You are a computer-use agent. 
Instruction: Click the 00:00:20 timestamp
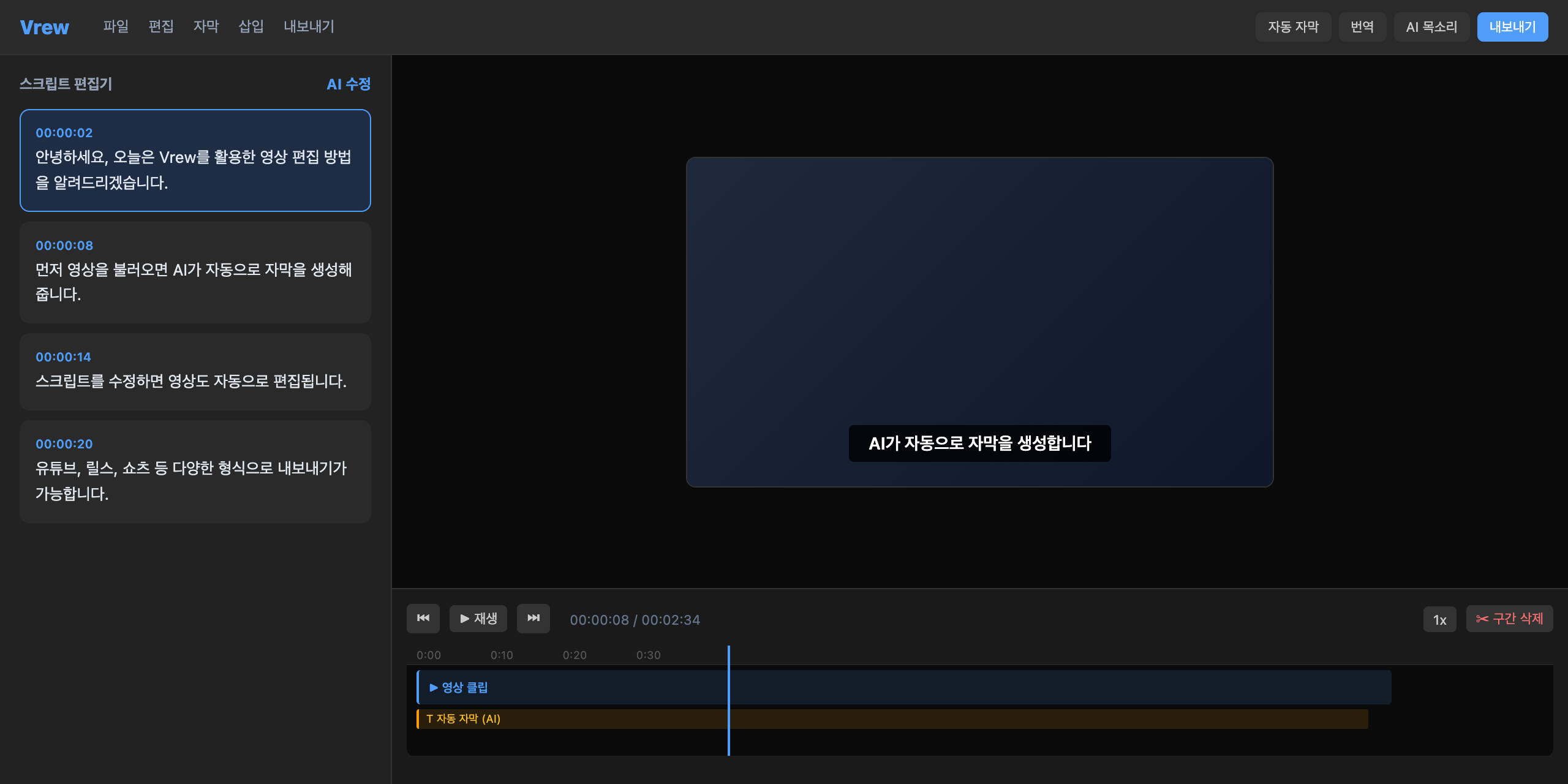click(x=64, y=444)
